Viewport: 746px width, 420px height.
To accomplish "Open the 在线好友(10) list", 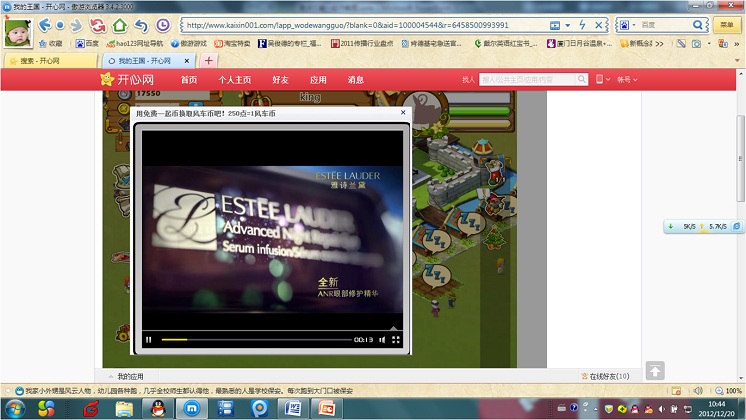I will click(605, 376).
